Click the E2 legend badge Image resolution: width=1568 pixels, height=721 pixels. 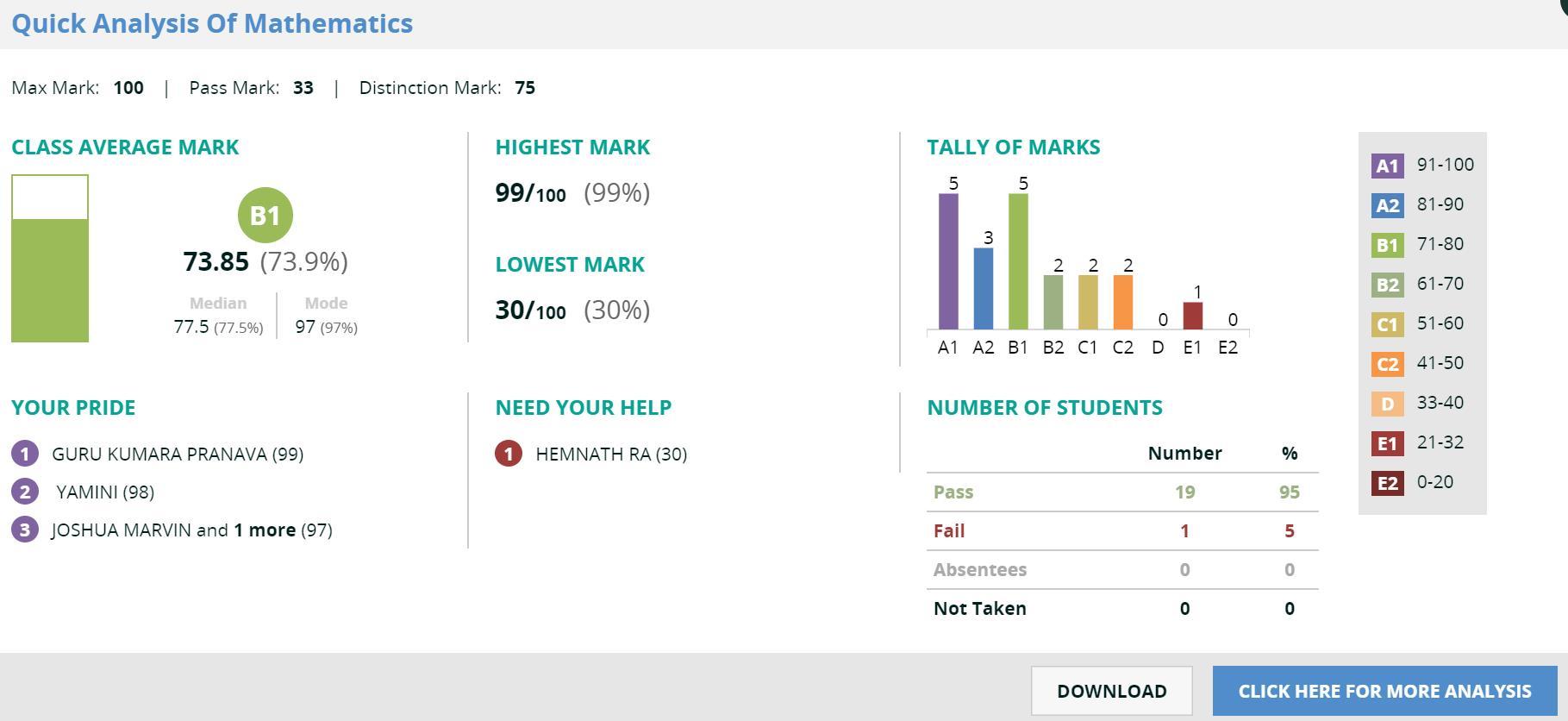click(1387, 483)
